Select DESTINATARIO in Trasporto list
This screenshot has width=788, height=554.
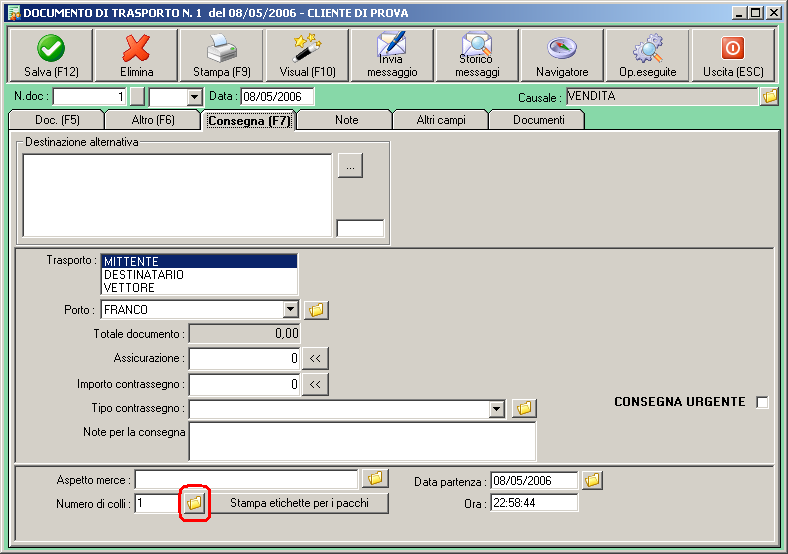click(199, 274)
